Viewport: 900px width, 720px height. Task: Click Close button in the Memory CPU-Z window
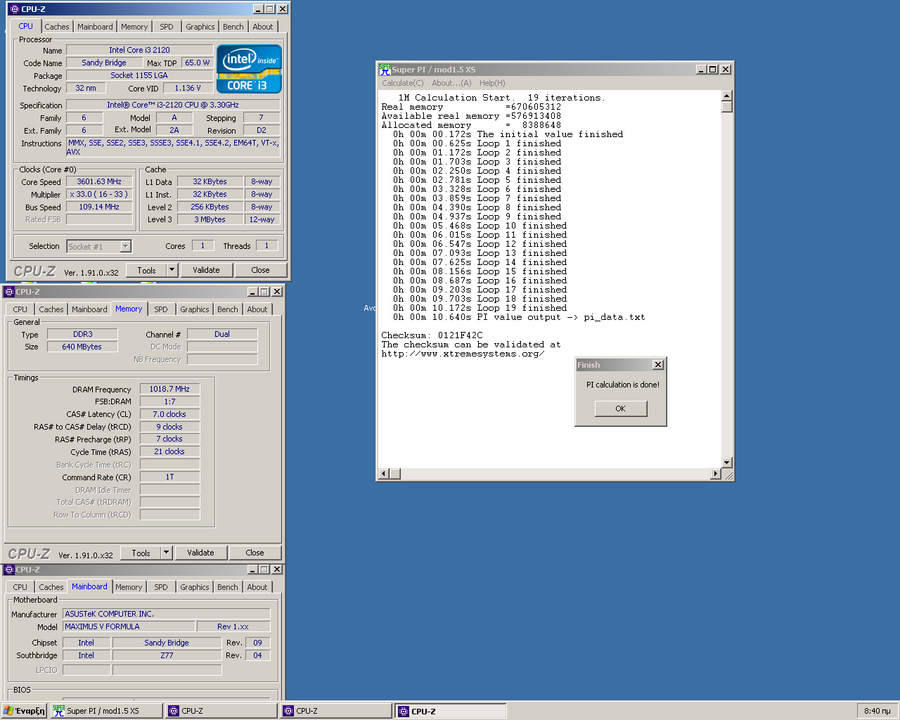(x=254, y=552)
